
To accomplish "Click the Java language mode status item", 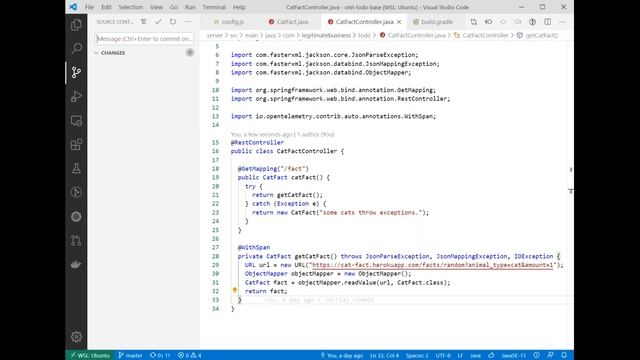I will pos(476,355).
